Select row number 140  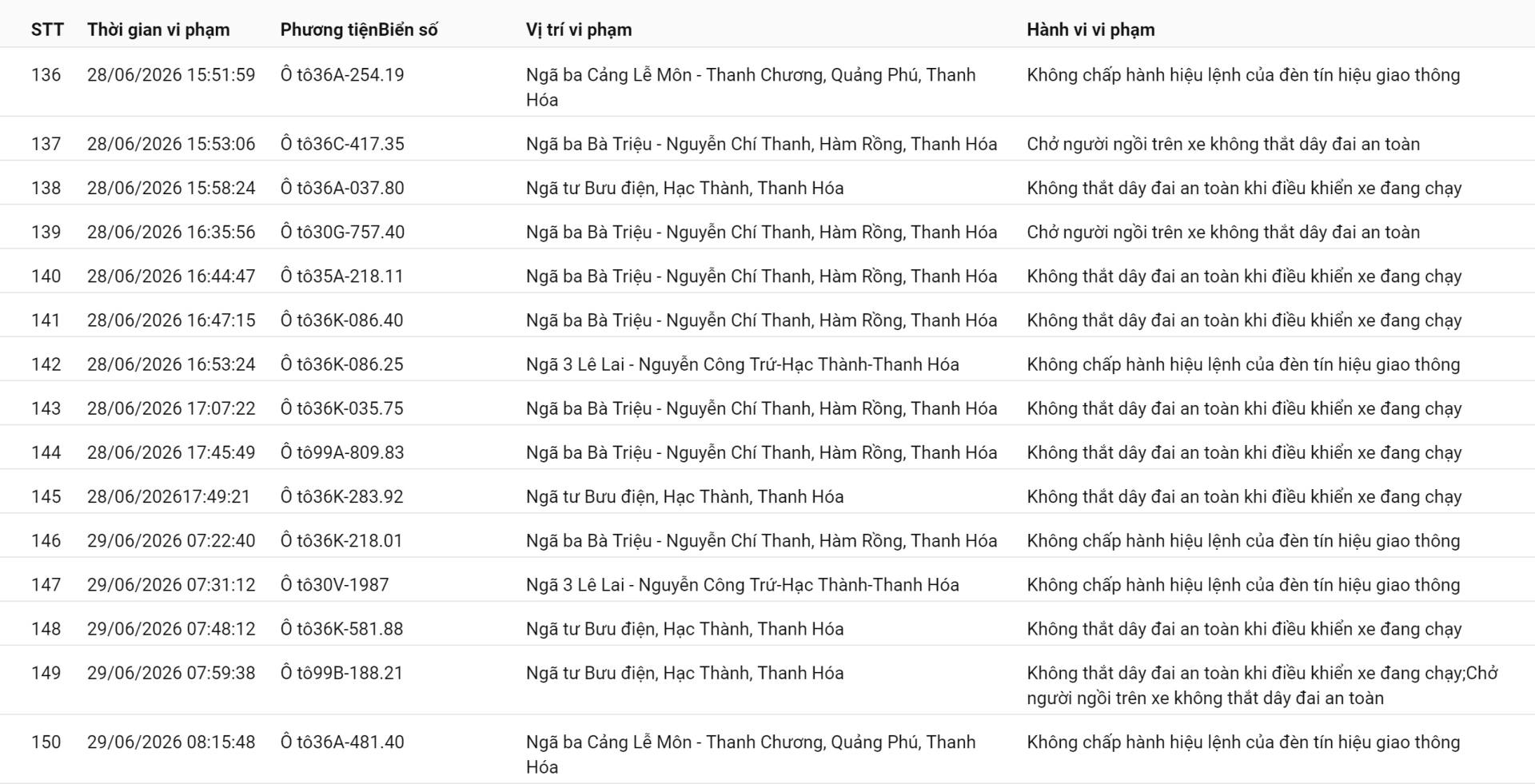point(46,276)
